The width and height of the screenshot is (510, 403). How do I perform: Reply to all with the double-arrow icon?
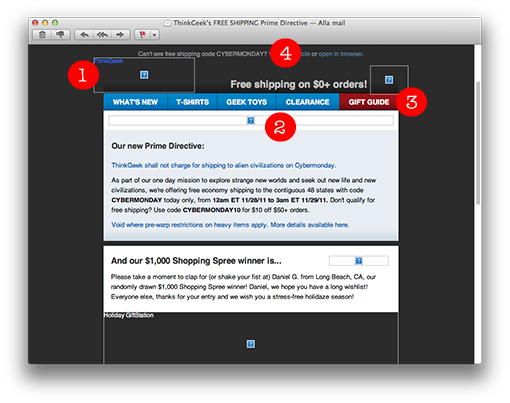click(102, 35)
